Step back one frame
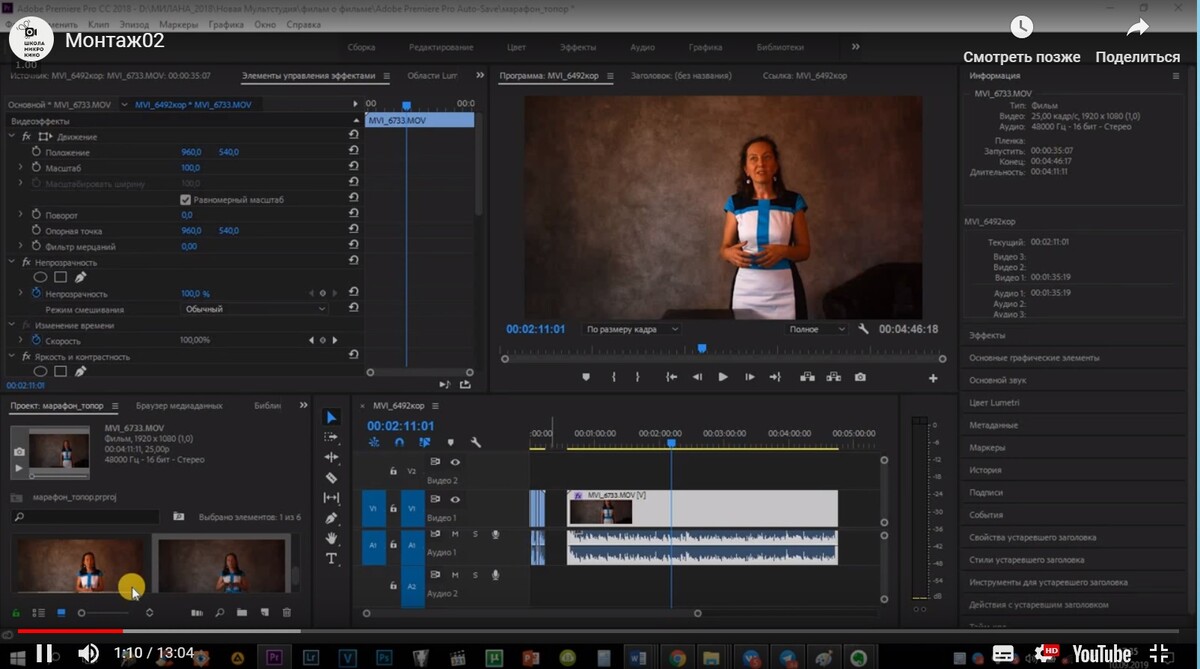Viewport: 1200px width, 669px height. (697, 377)
